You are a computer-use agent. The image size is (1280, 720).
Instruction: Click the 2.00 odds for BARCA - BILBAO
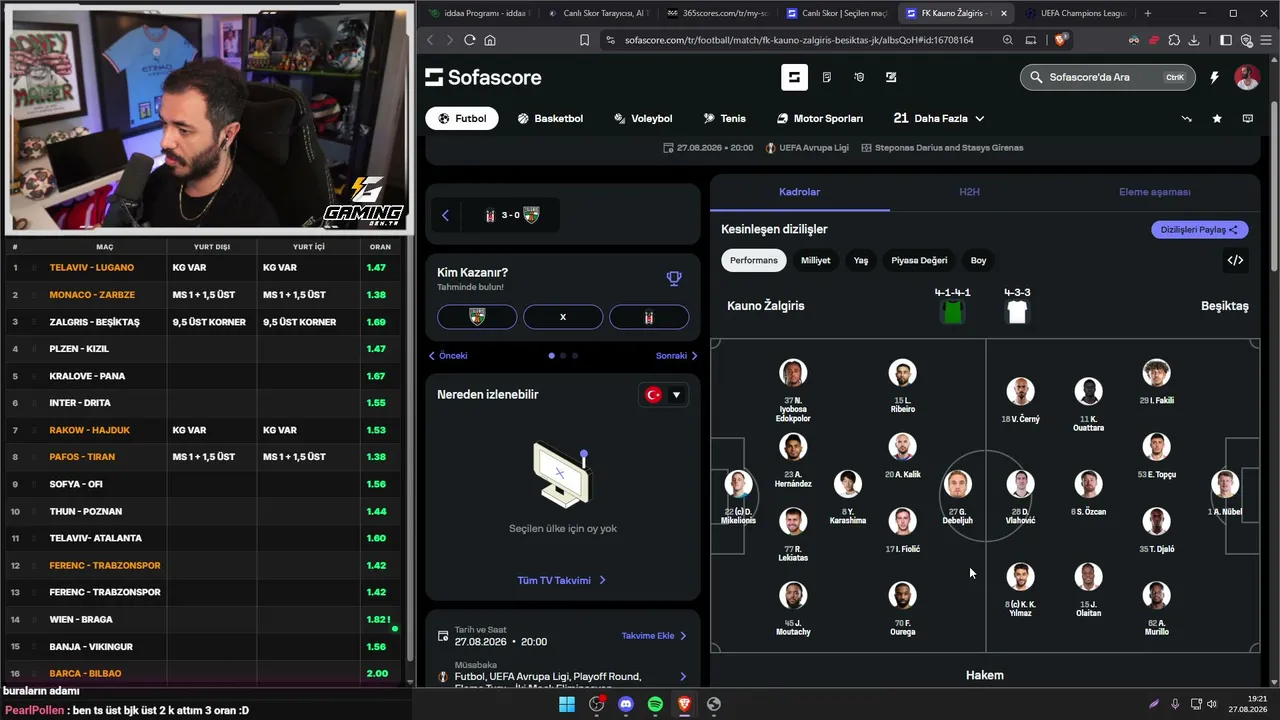377,673
